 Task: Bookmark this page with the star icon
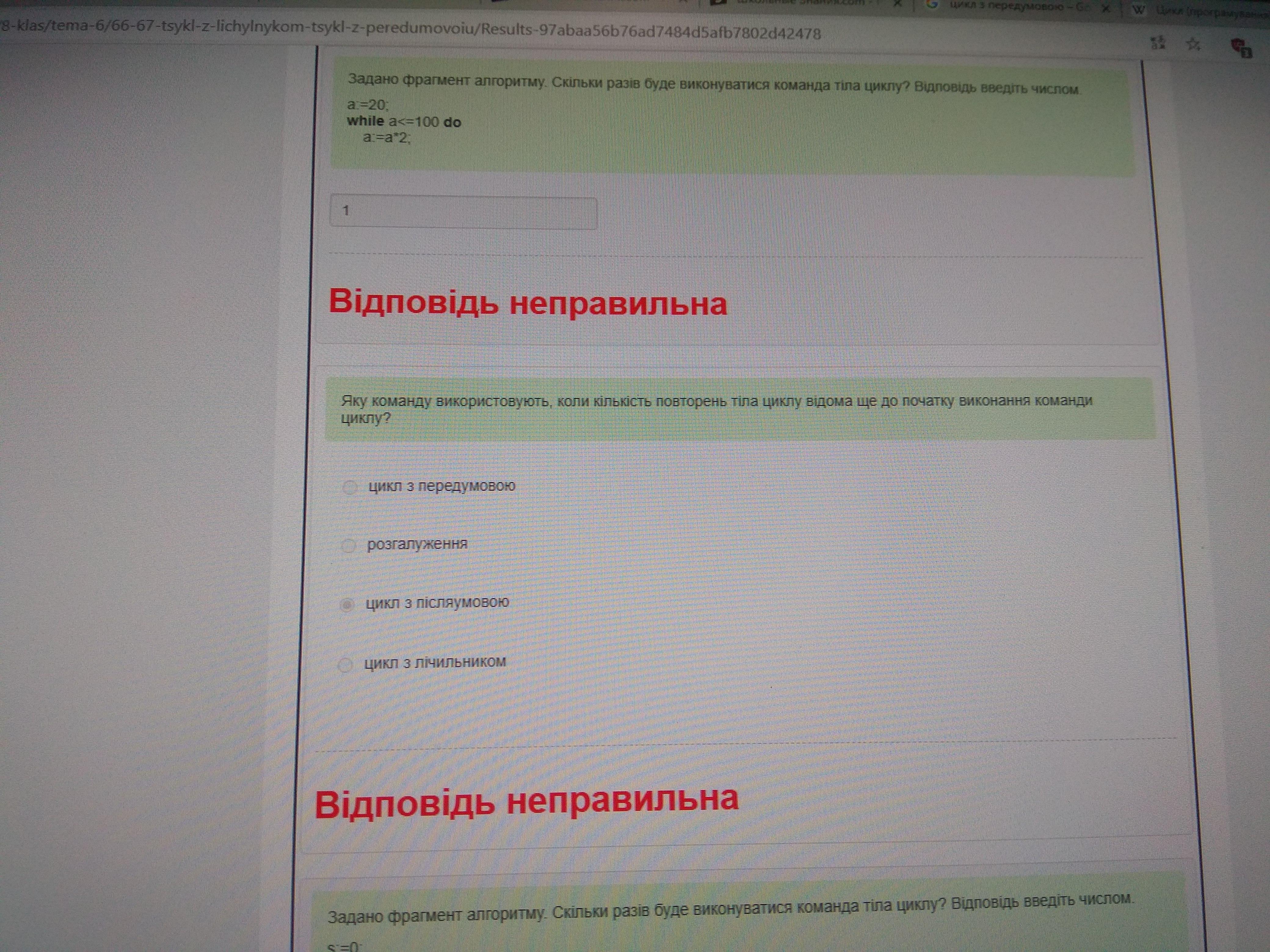1194,44
